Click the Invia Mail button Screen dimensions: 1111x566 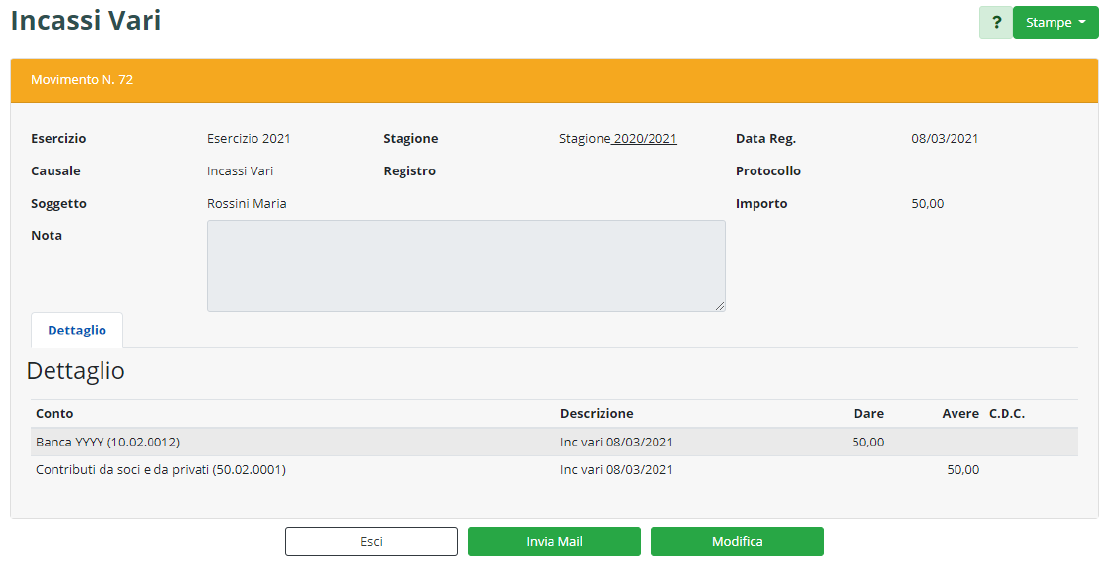(554, 541)
